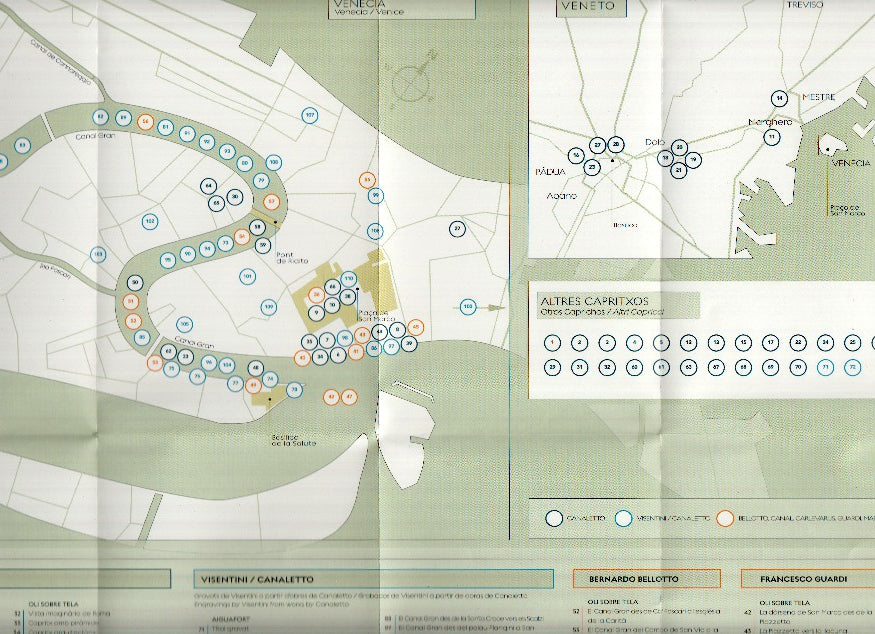The height and width of the screenshot is (634, 875).
Task: Click the orange marker 57
Action: (x=271, y=201)
